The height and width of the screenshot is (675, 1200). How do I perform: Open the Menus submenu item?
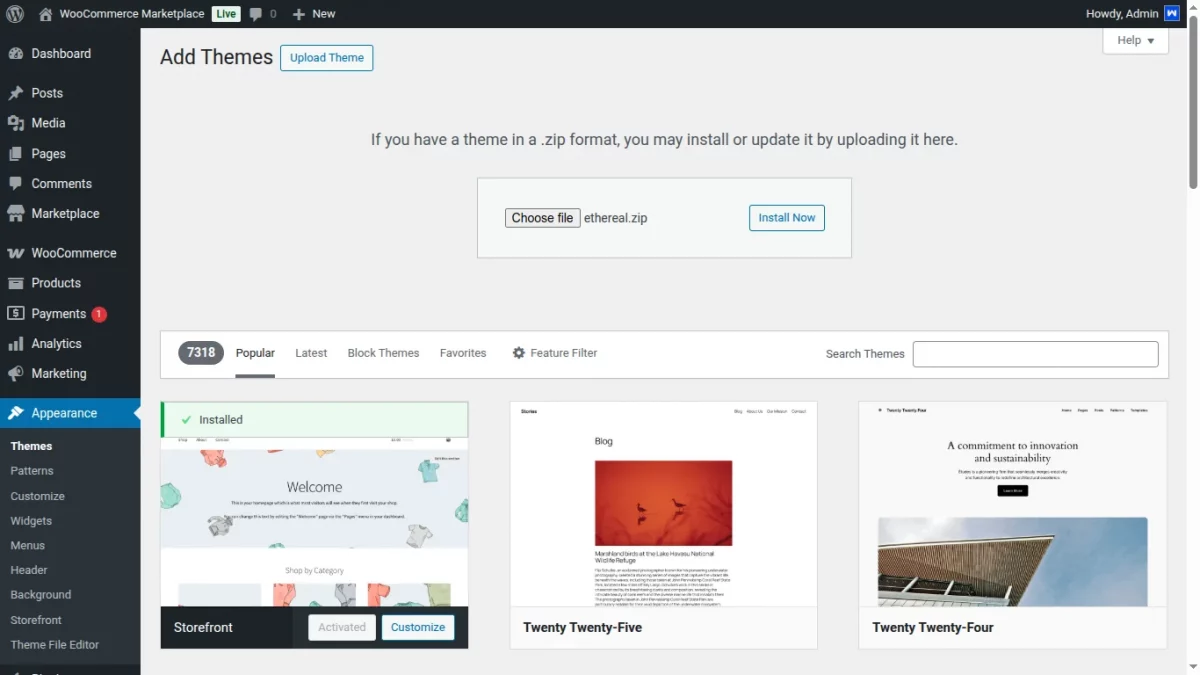[x=27, y=546]
